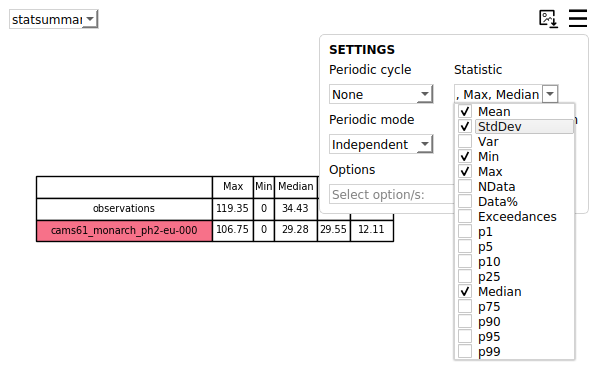The width and height of the screenshot is (597, 369).
Task: Click the 34.43 table cell
Action: pyautogui.click(x=296, y=209)
